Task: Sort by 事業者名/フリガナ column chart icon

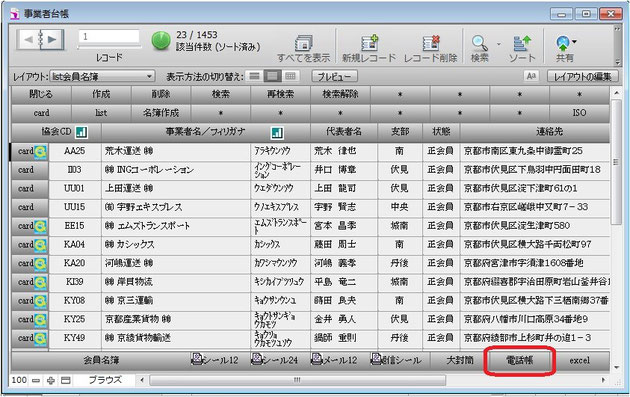Action: tap(277, 132)
